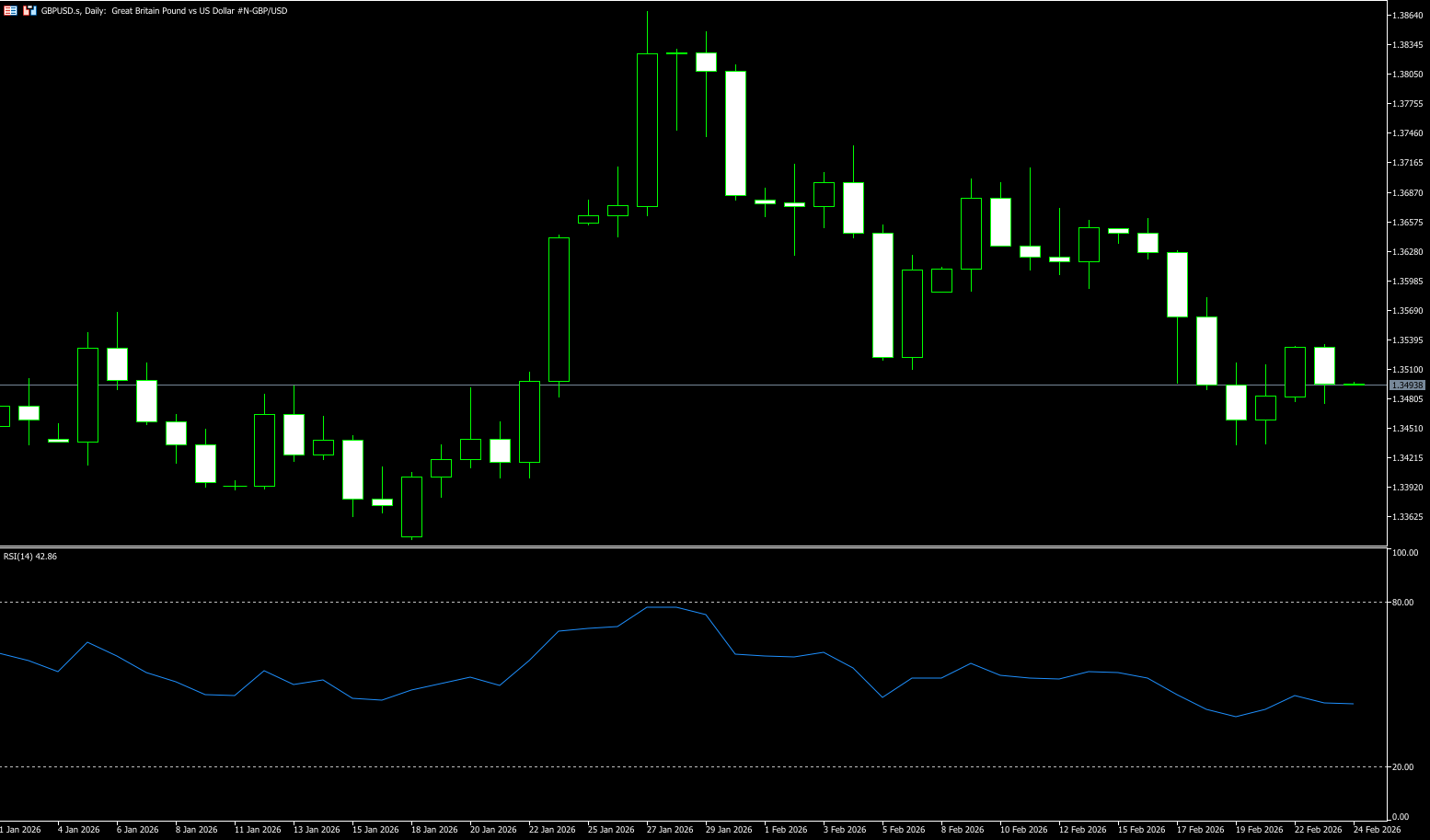Image resolution: width=1430 pixels, height=840 pixels.
Task: Click the 20.00 RSI level label
Action: click(x=1402, y=767)
